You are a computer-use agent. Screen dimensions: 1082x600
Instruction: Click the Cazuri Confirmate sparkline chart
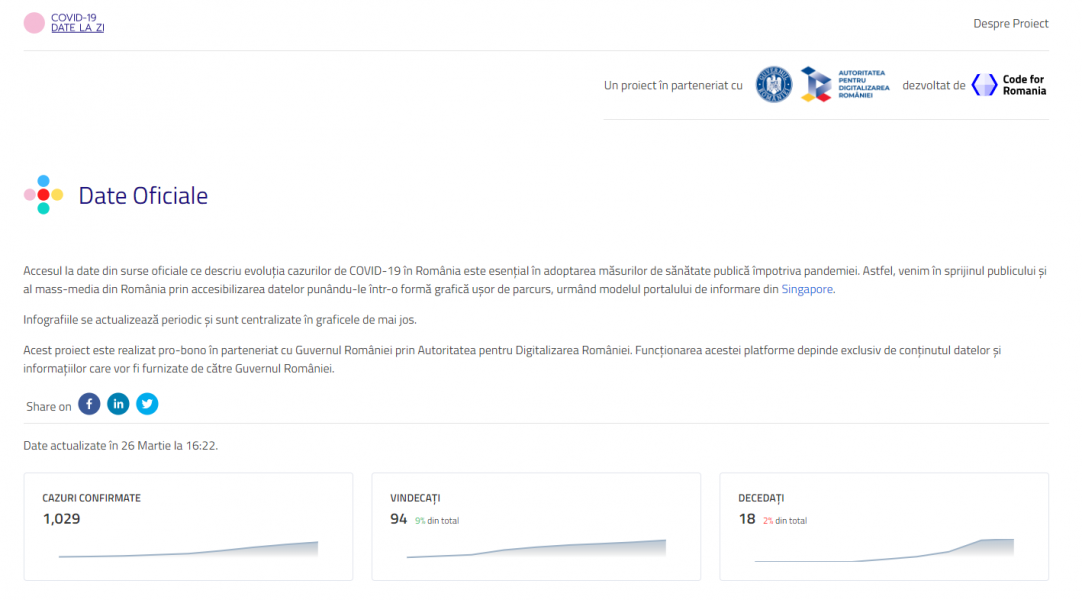pos(188,549)
